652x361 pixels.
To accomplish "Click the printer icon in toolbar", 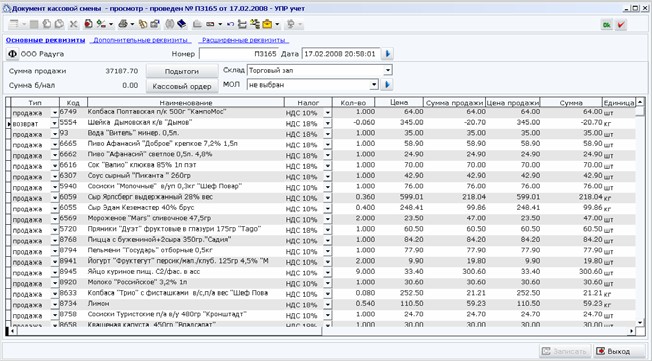I will click(x=123, y=24).
